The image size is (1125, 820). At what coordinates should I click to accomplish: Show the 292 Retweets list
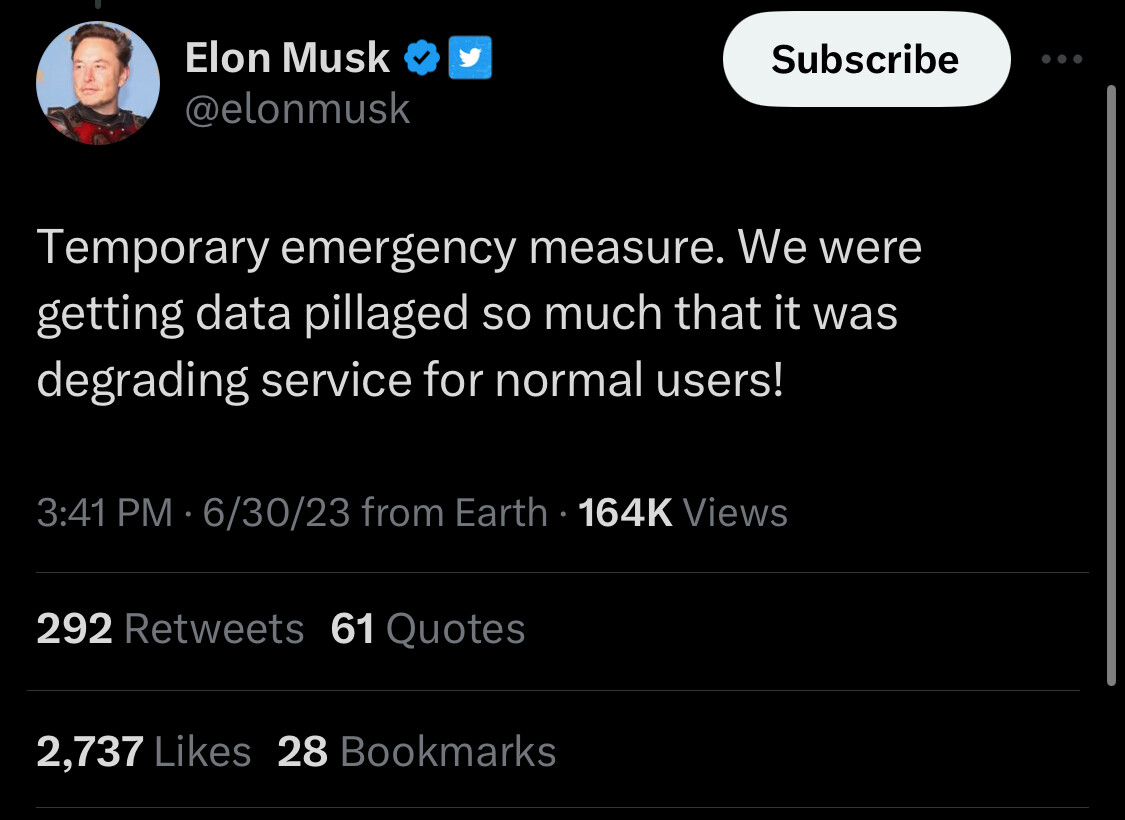170,629
